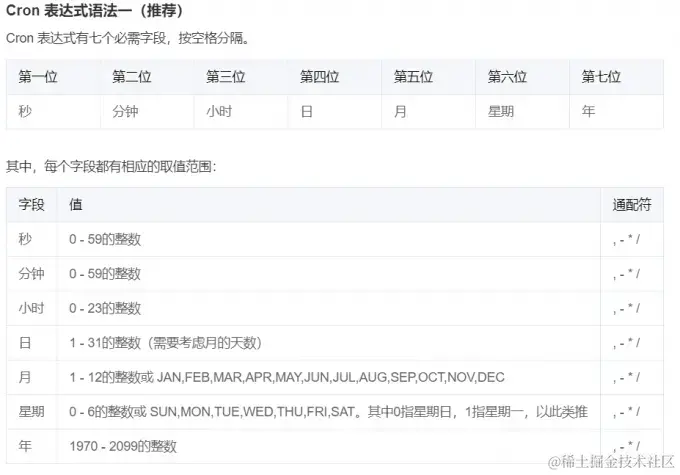Select the "第五位" header cell
This screenshot has width=680, height=475.
tap(428, 77)
